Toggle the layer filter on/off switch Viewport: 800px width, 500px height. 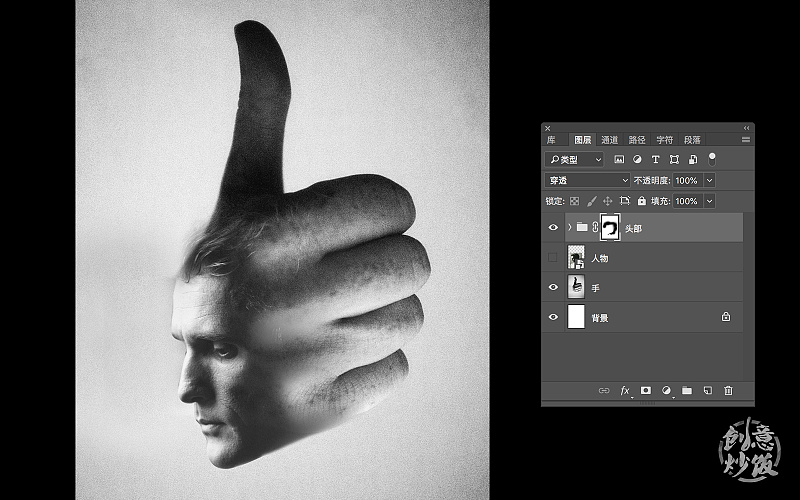(x=713, y=158)
